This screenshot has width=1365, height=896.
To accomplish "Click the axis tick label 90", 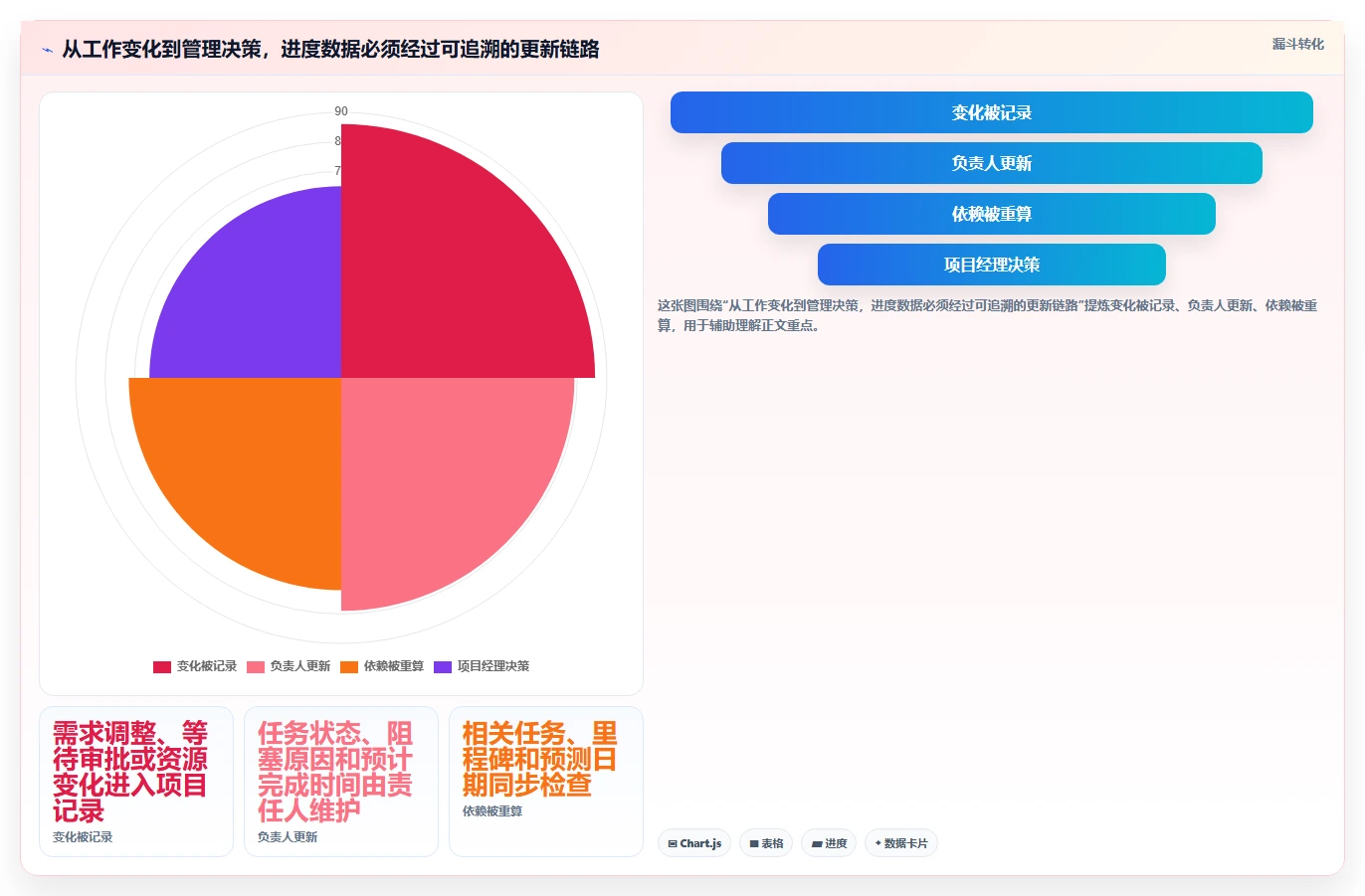I will click(341, 111).
